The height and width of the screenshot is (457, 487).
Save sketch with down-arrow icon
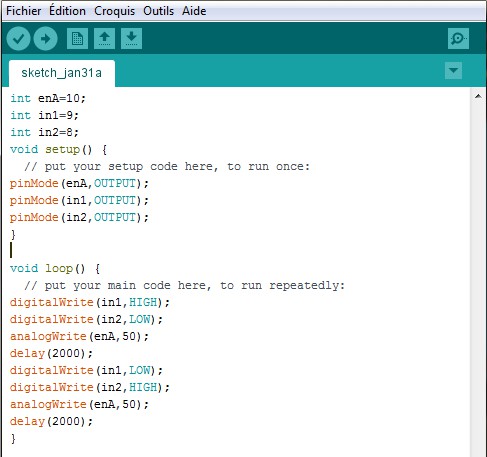click(x=131, y=39)
